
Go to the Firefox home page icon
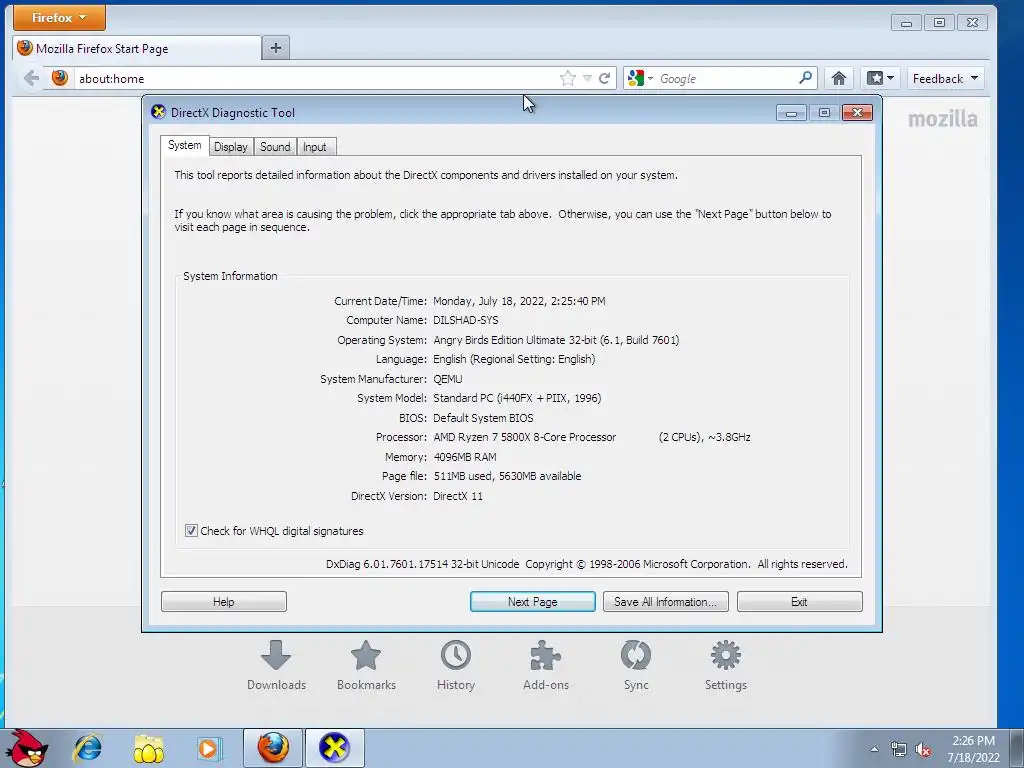(839, 78)
